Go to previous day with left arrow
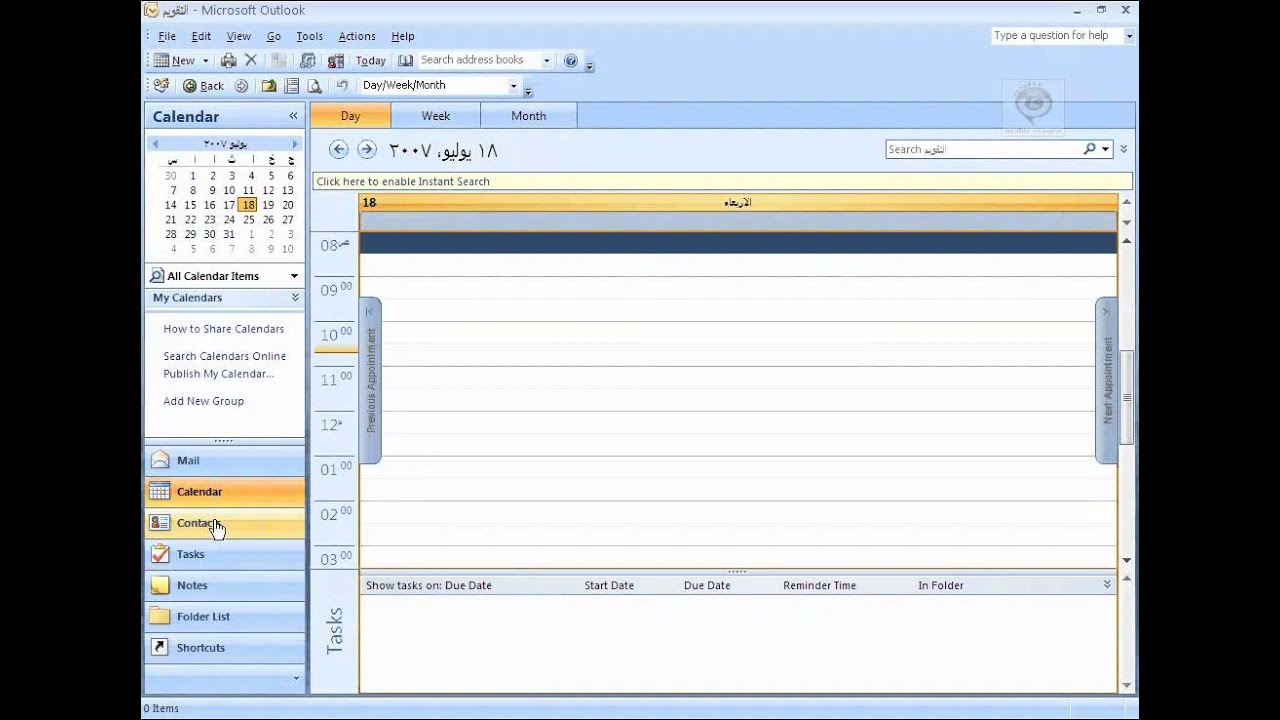This screenshot has width=1280, height=720. click(x=338, y=150)
